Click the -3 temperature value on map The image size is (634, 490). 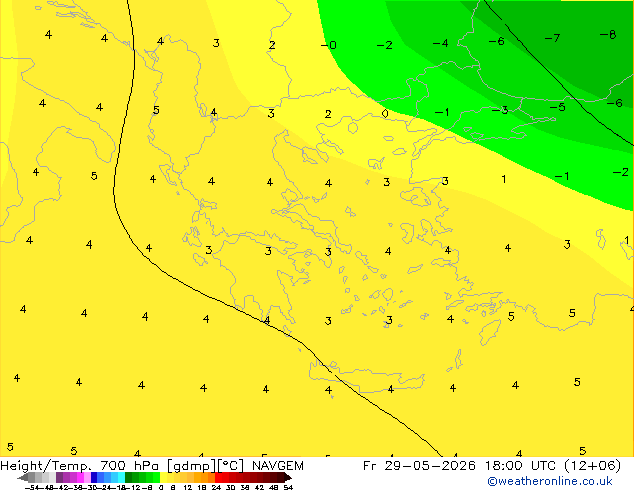pos(500,110)
